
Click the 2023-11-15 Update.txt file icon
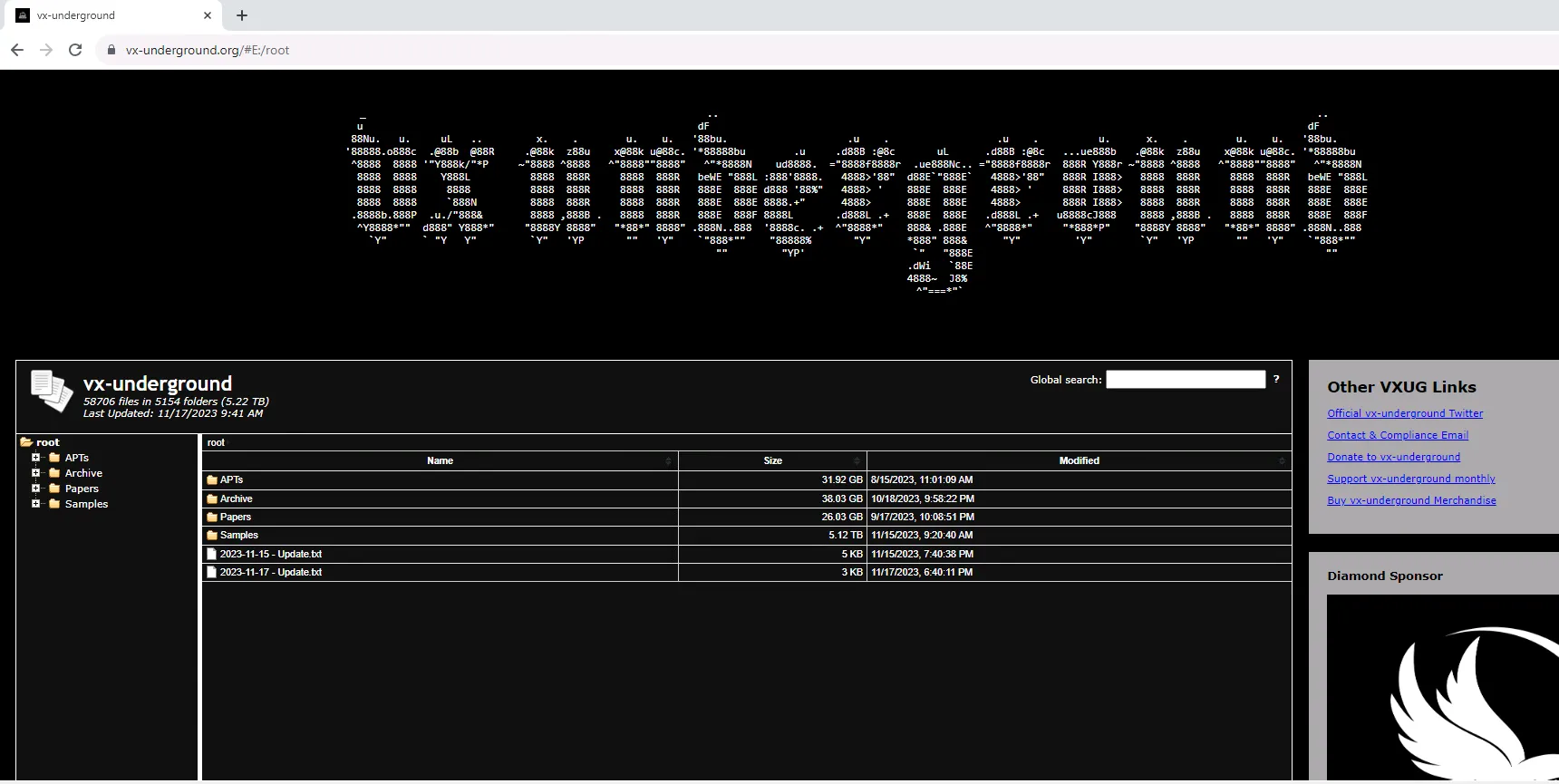pyautogui.click(x=212, y=554)
